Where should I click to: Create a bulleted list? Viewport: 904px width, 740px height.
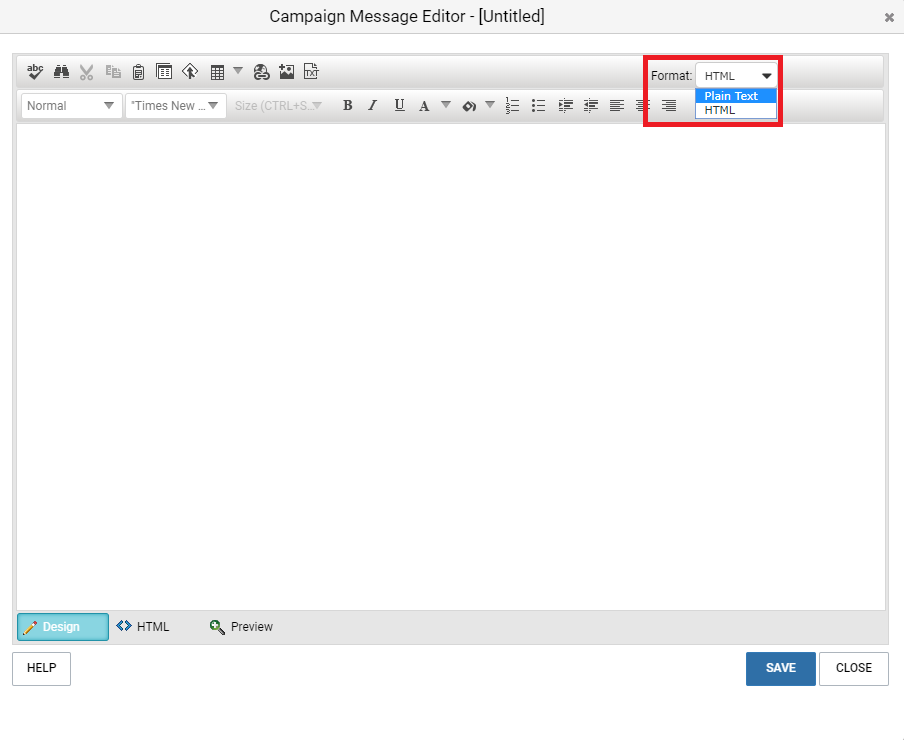(x=538, y=105)
